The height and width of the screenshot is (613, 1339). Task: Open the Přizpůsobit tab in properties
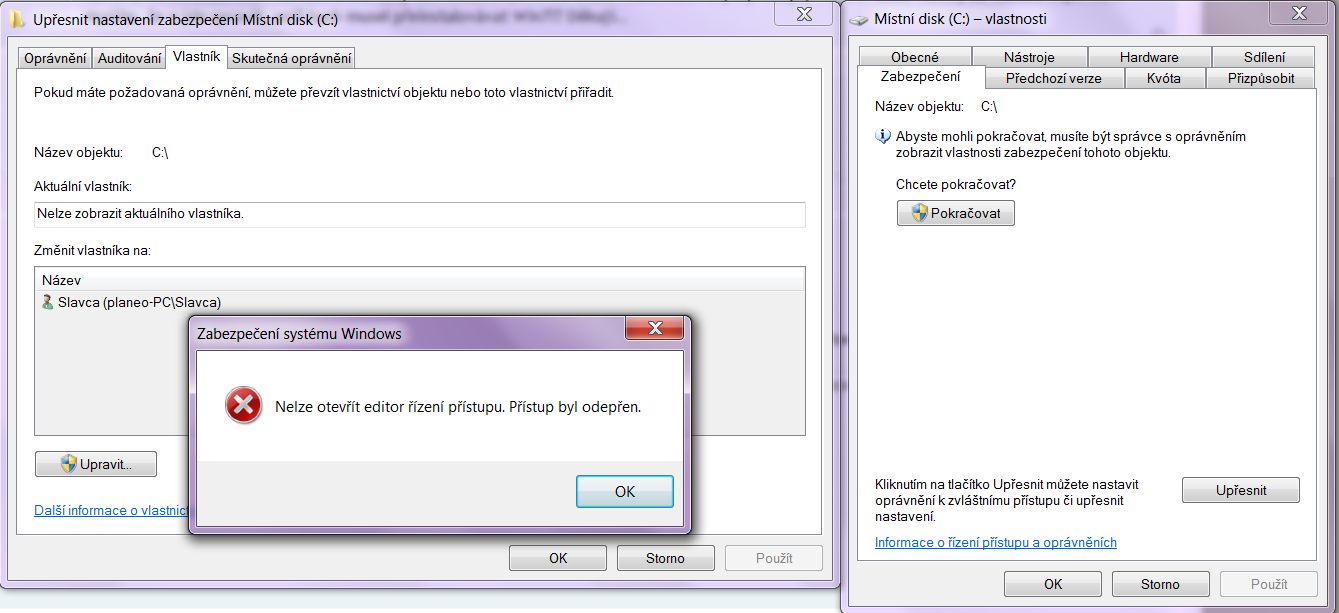[x=1261, y=78]
